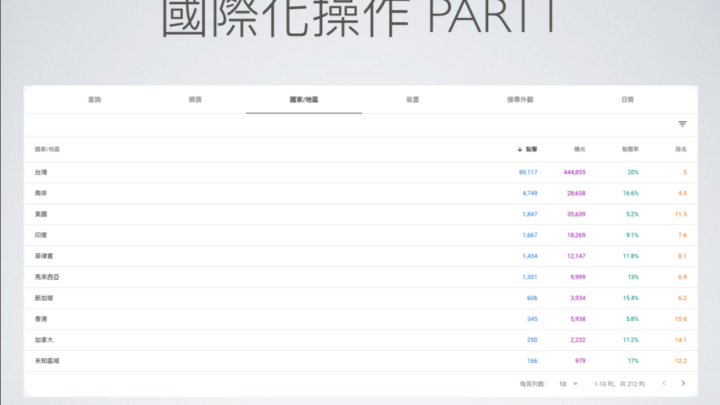The width and height of the screenshot is (720, 405).
Task: Sort by 排名 column header
Action: (x=682, y=149)
